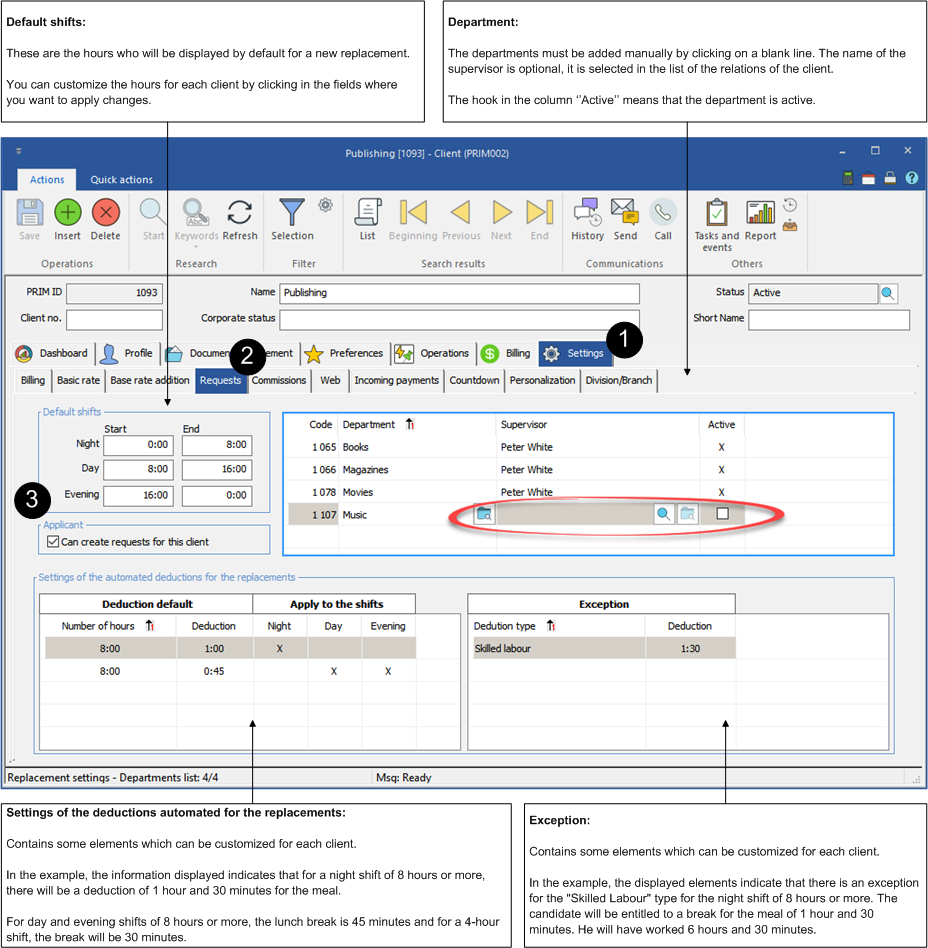Sort by Number of hours column header
The height and width of the screenshot is (948, 928).
coord(98,626)
